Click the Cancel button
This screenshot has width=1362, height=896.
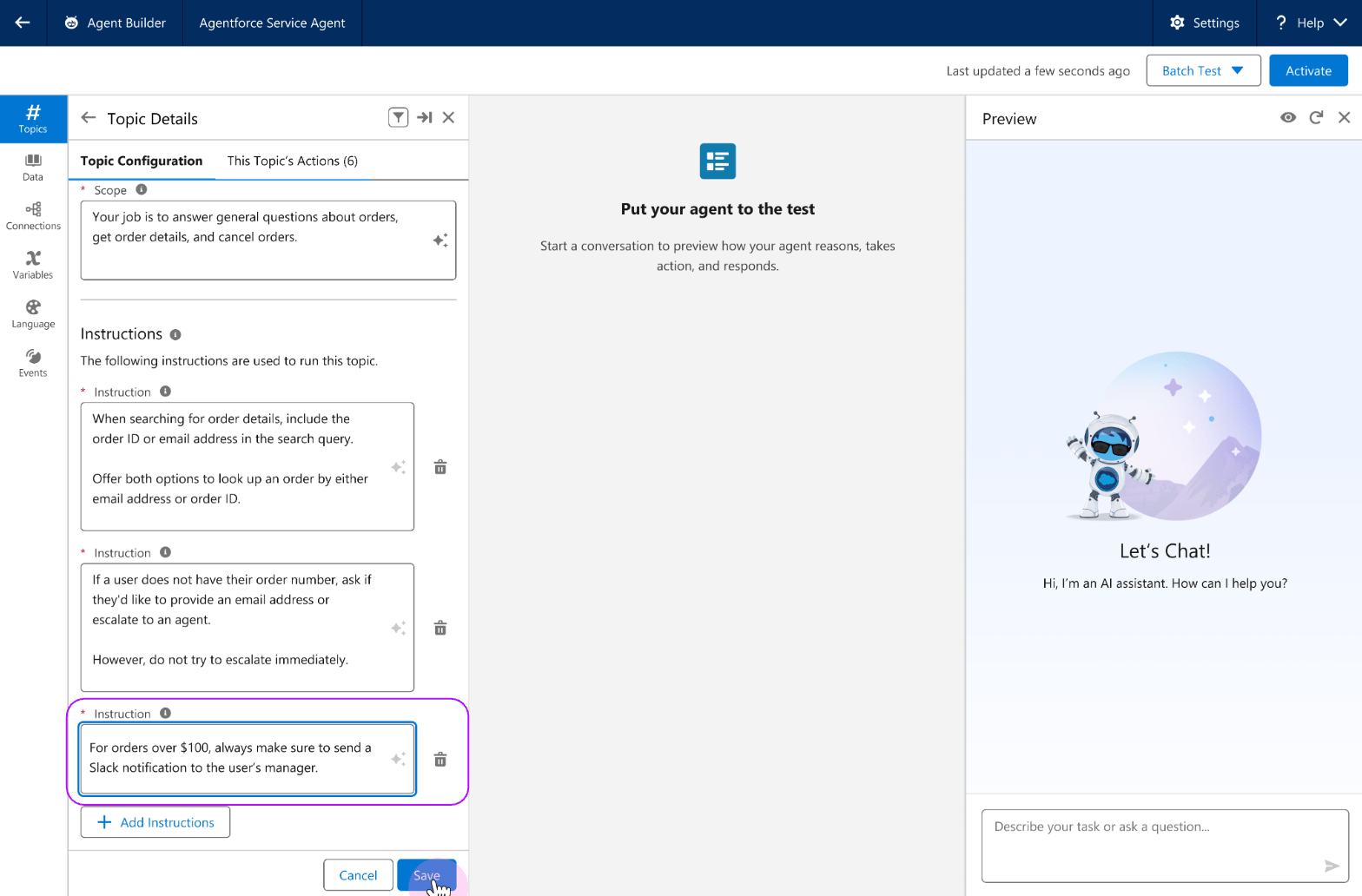tap(358, 875)
